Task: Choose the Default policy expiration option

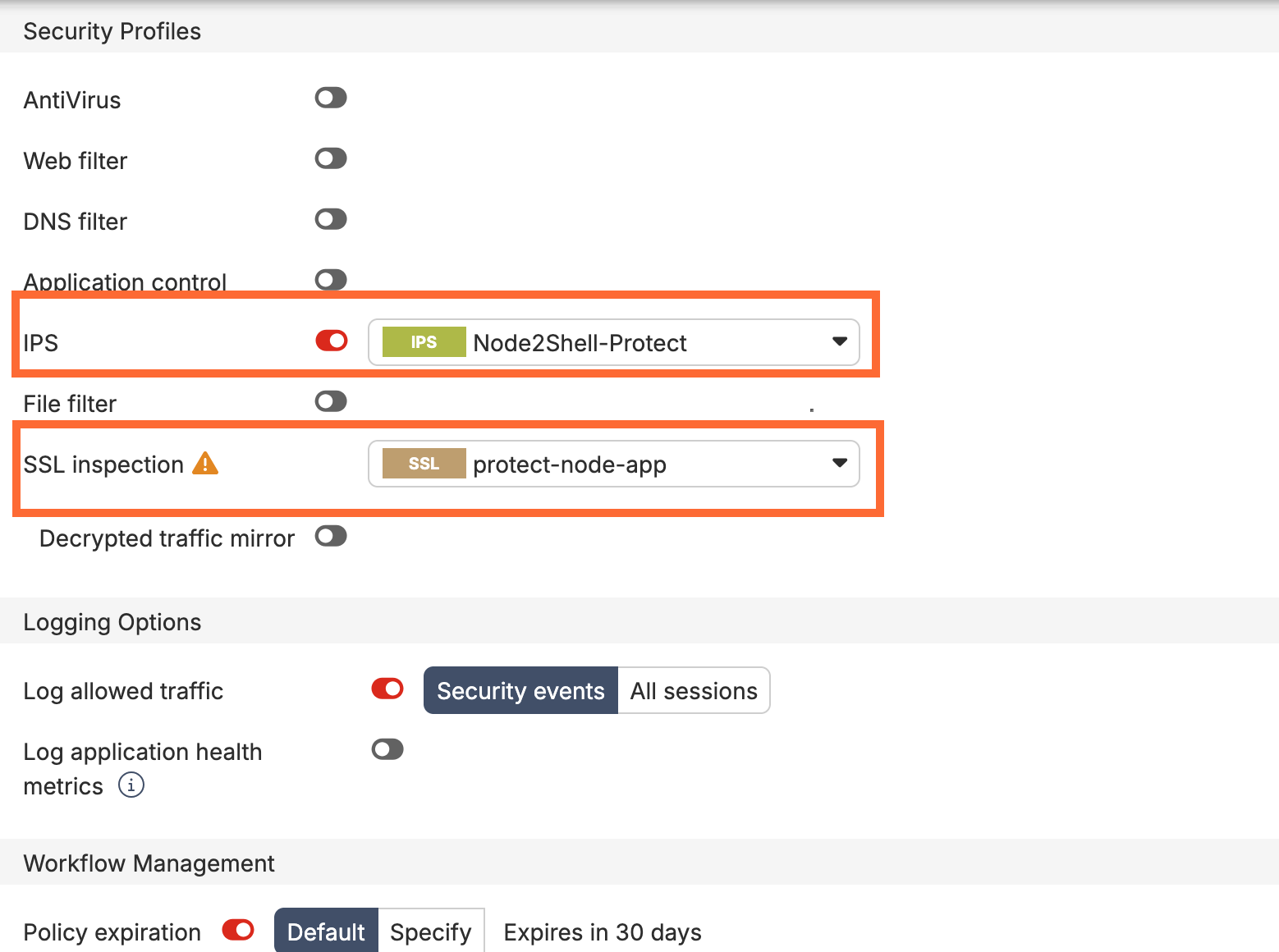Action: (326, 931)
